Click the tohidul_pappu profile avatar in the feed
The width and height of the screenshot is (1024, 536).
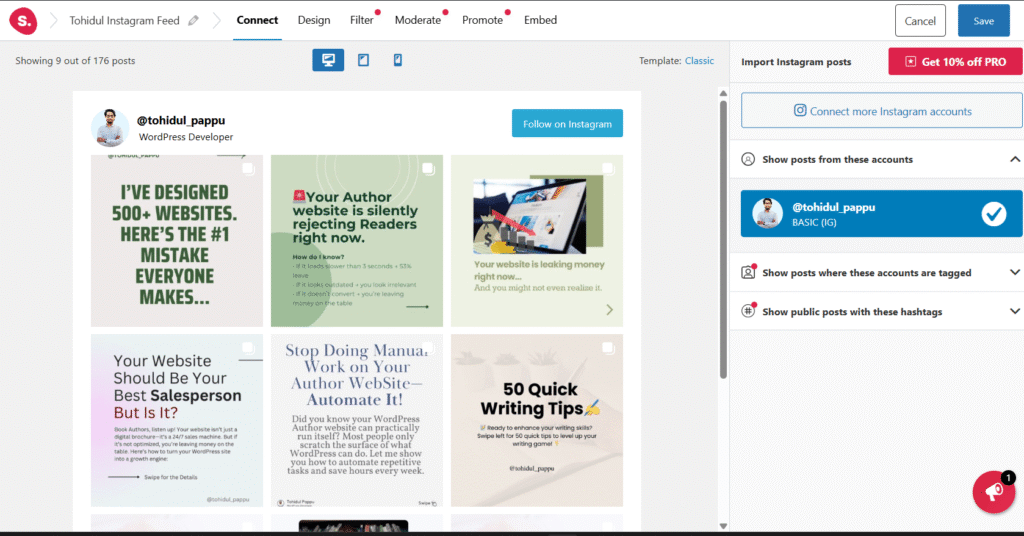pos(110,127)
